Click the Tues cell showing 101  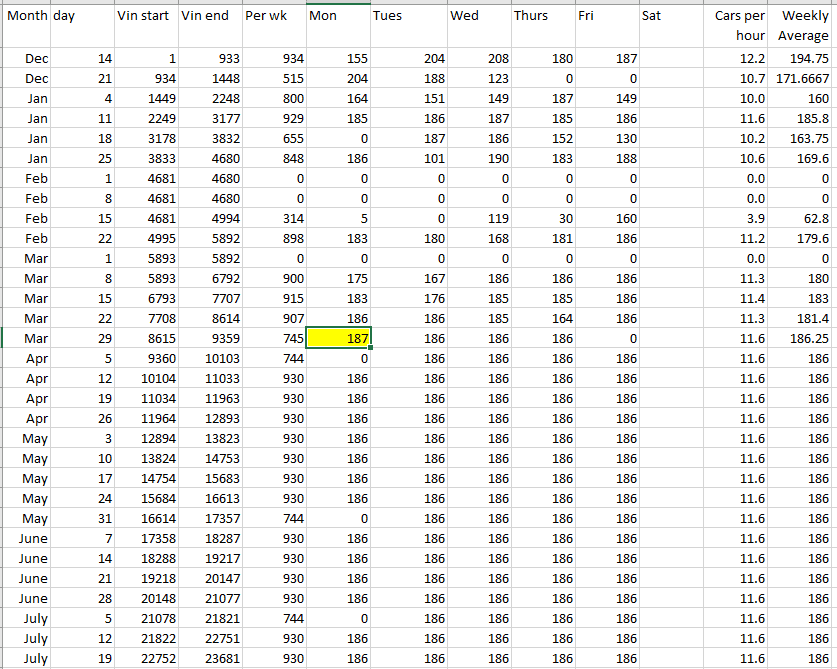[407, 159]
